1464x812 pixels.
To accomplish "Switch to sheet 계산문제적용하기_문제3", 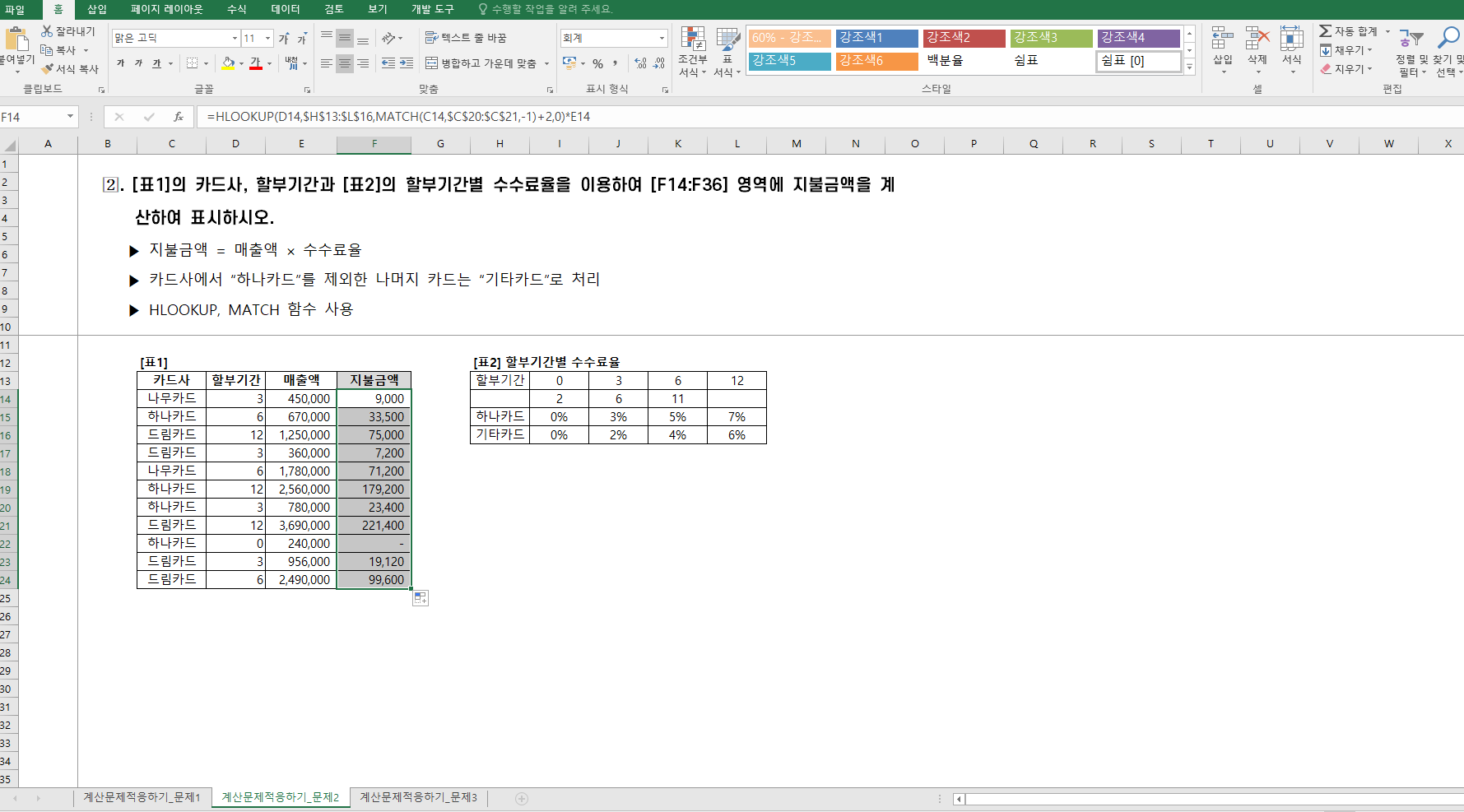I will pyautogui.click(x=418, y=797).
